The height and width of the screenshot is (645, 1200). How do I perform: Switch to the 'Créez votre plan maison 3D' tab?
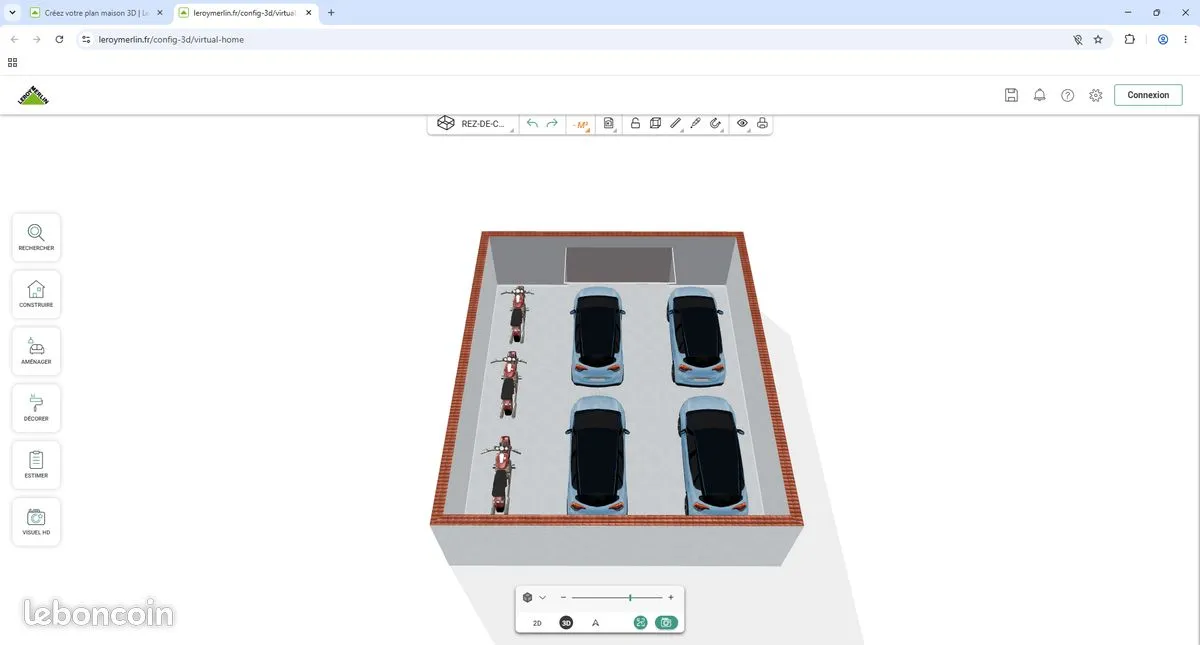pyautogui.click(x=95, y=13)
